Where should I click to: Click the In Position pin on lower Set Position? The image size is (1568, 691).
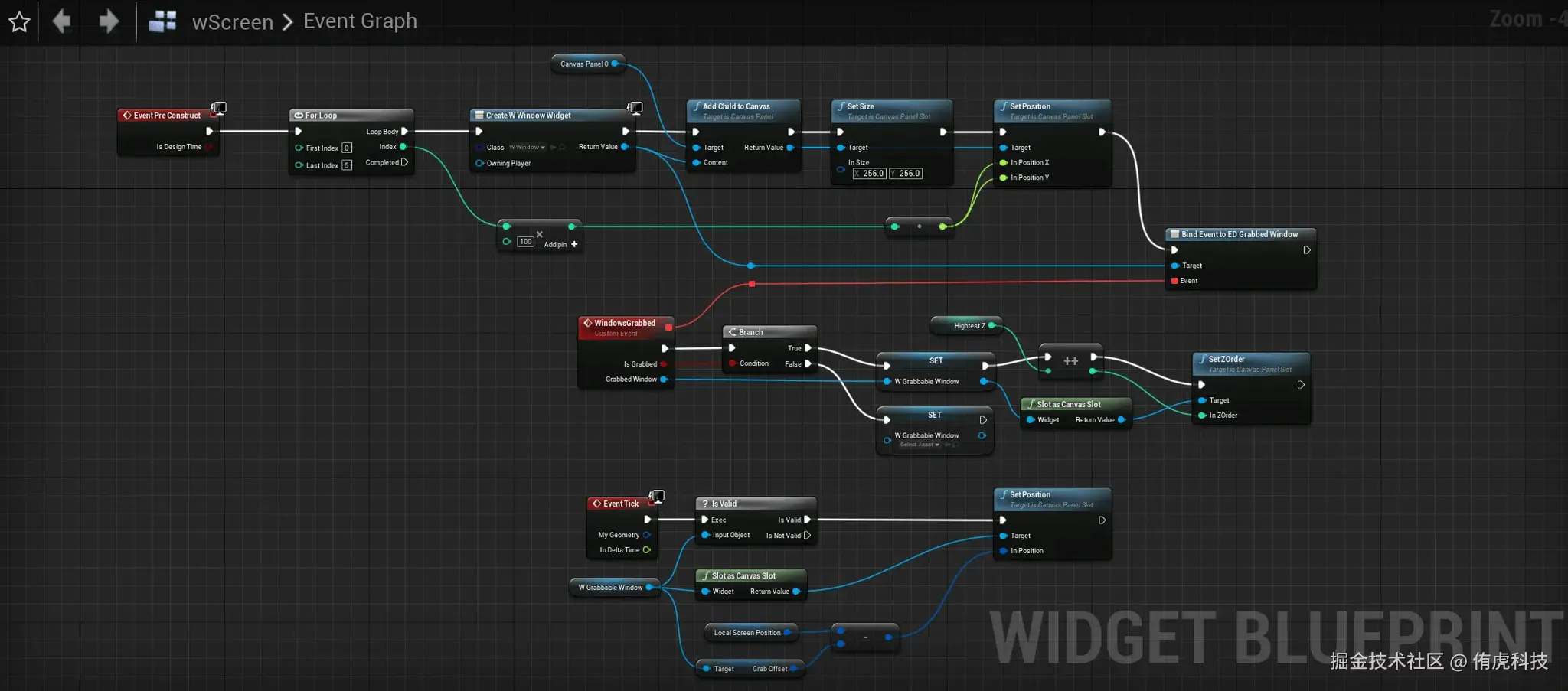(x=1004, y=551)
